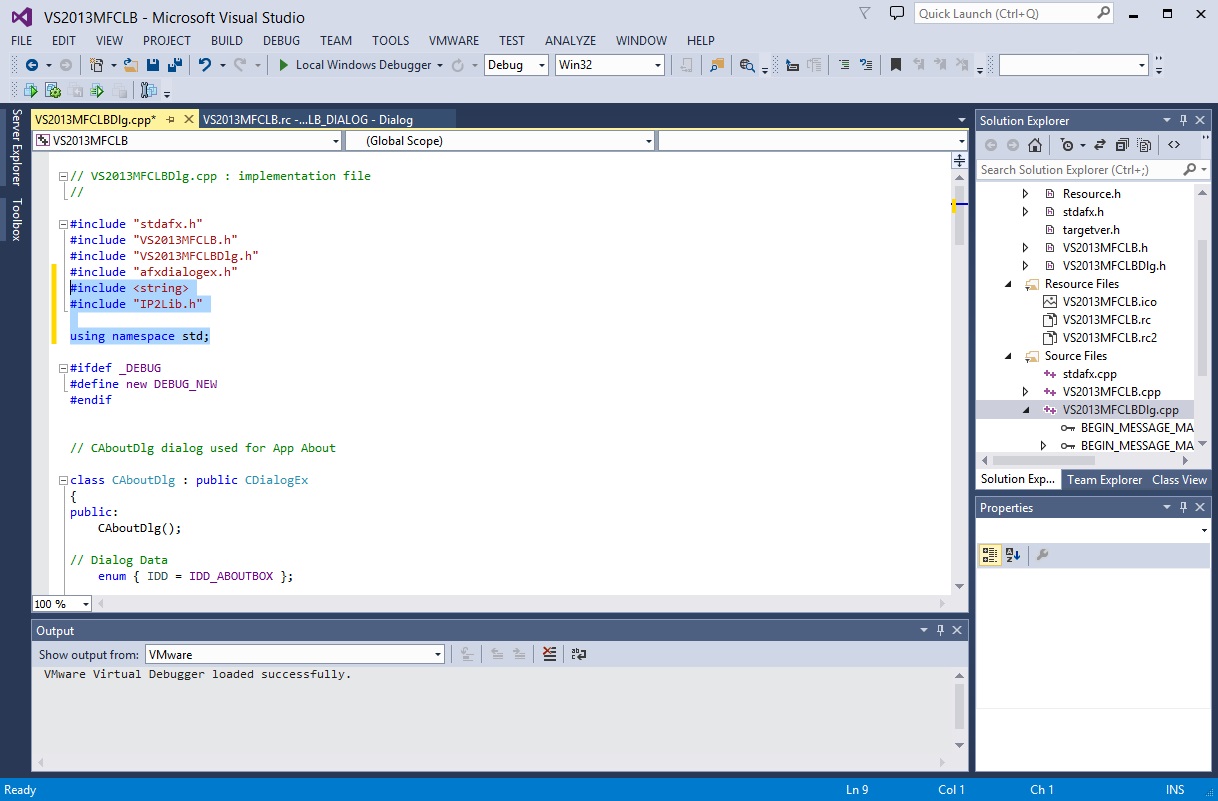
Task: Click Property Pages wrench icon
Action: 1043,555
